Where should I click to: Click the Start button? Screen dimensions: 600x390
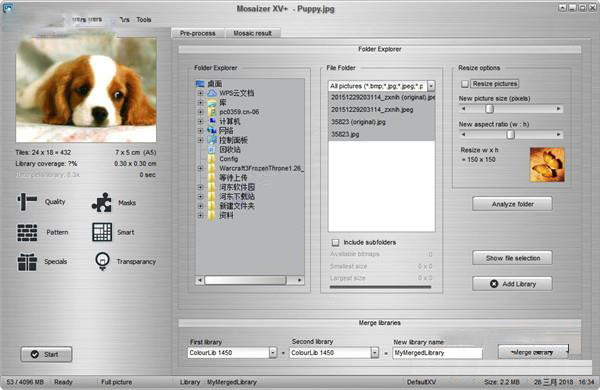[x=46, y=354]
